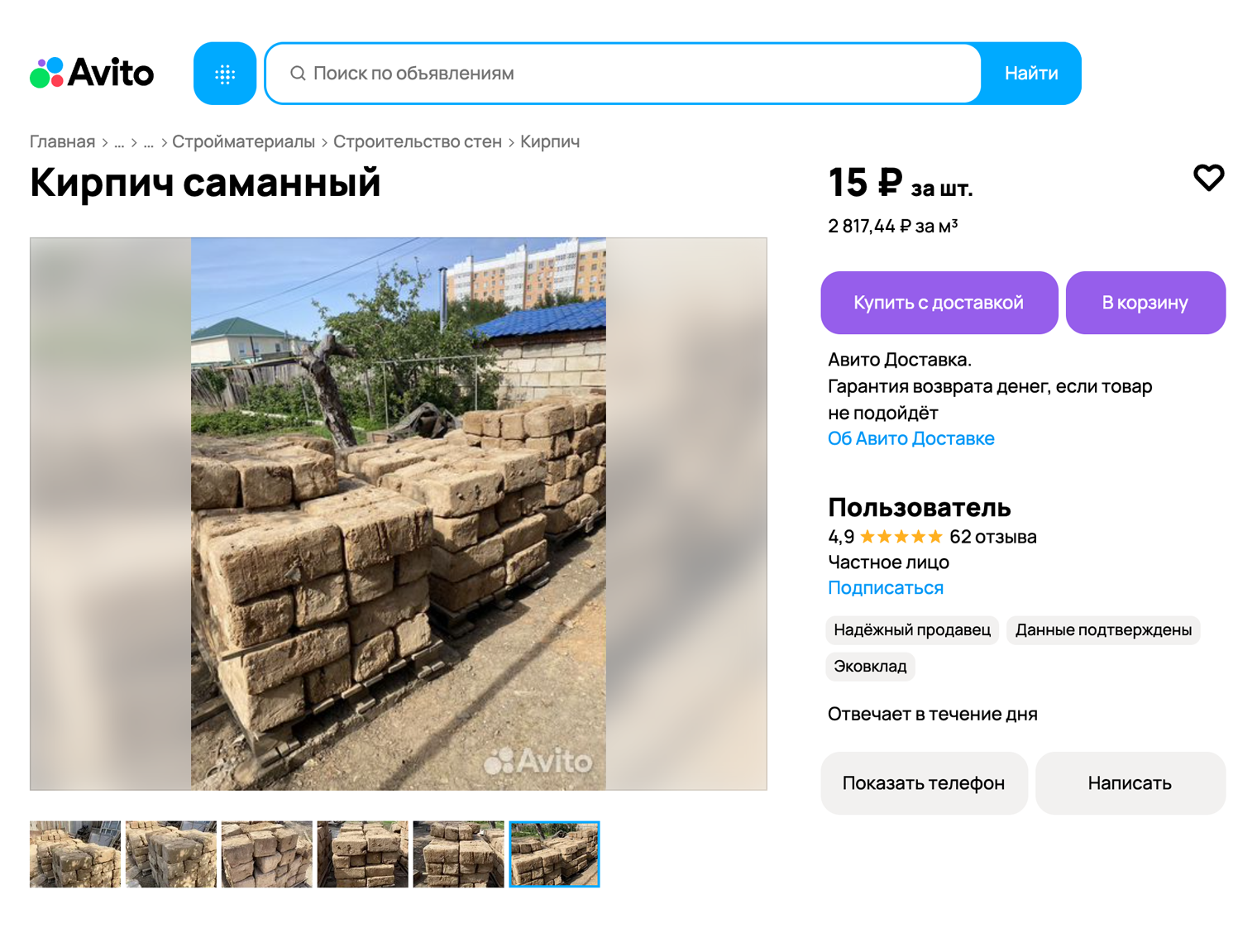This screenshot has height=952, width=1257.
Task: Click the 'Частное лицо' label
Action: 888,562
